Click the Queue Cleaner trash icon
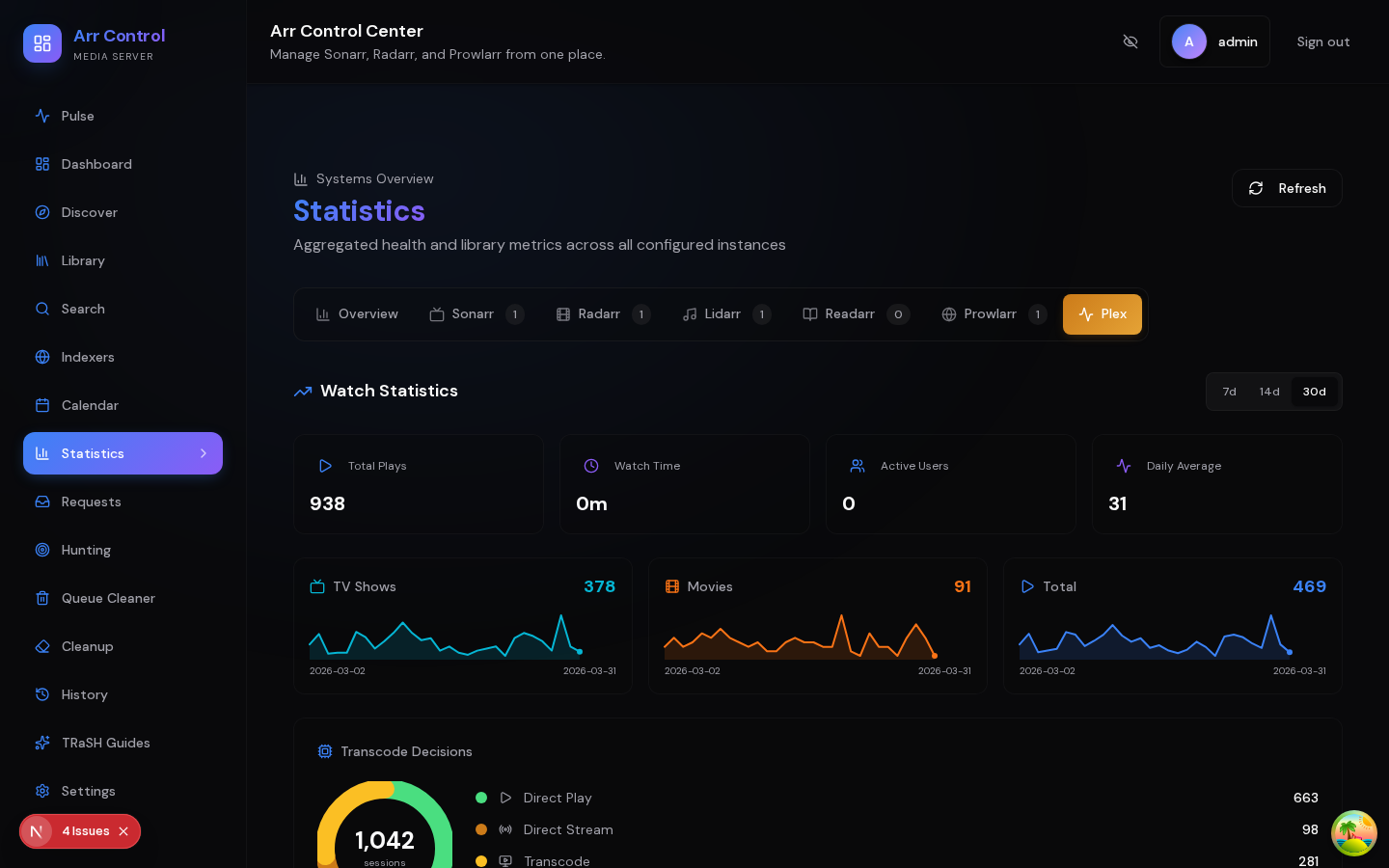 click(x=42, y=598)
